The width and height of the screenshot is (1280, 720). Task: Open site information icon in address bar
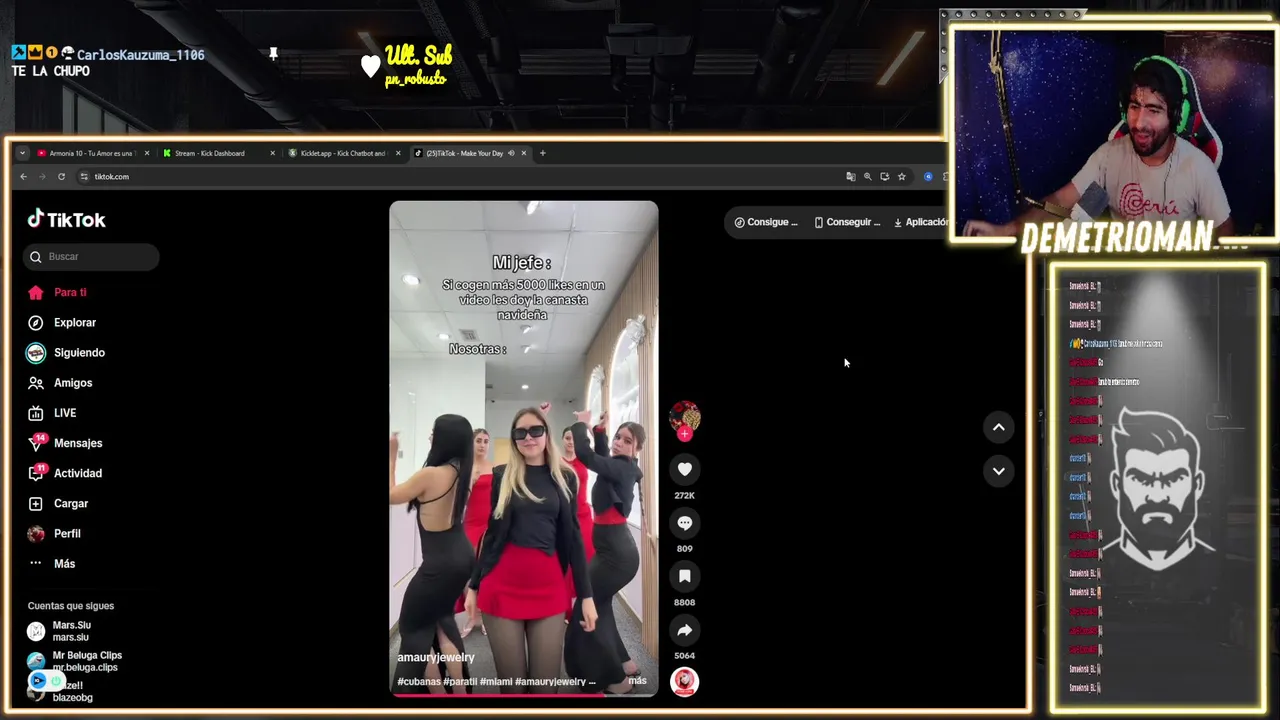pyautogui.click(x=84, y=177)
